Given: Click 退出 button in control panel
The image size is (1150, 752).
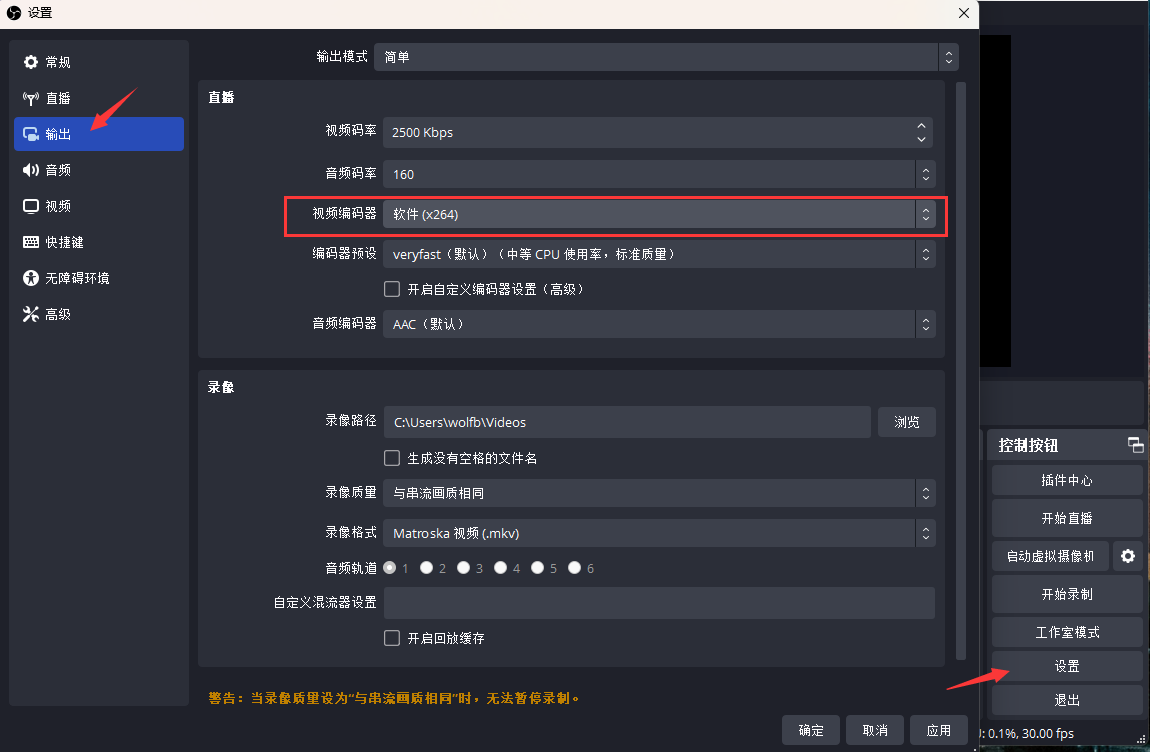Looking at the screenshot, I should (x=1067, y=700).
